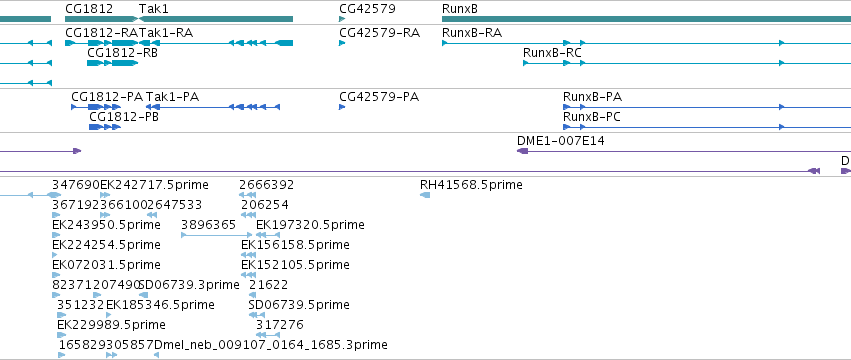Viewport: 851px width, 360px height.
Task: Click the Tak1-PA protein track feature
Action: [x=213, y=107]
